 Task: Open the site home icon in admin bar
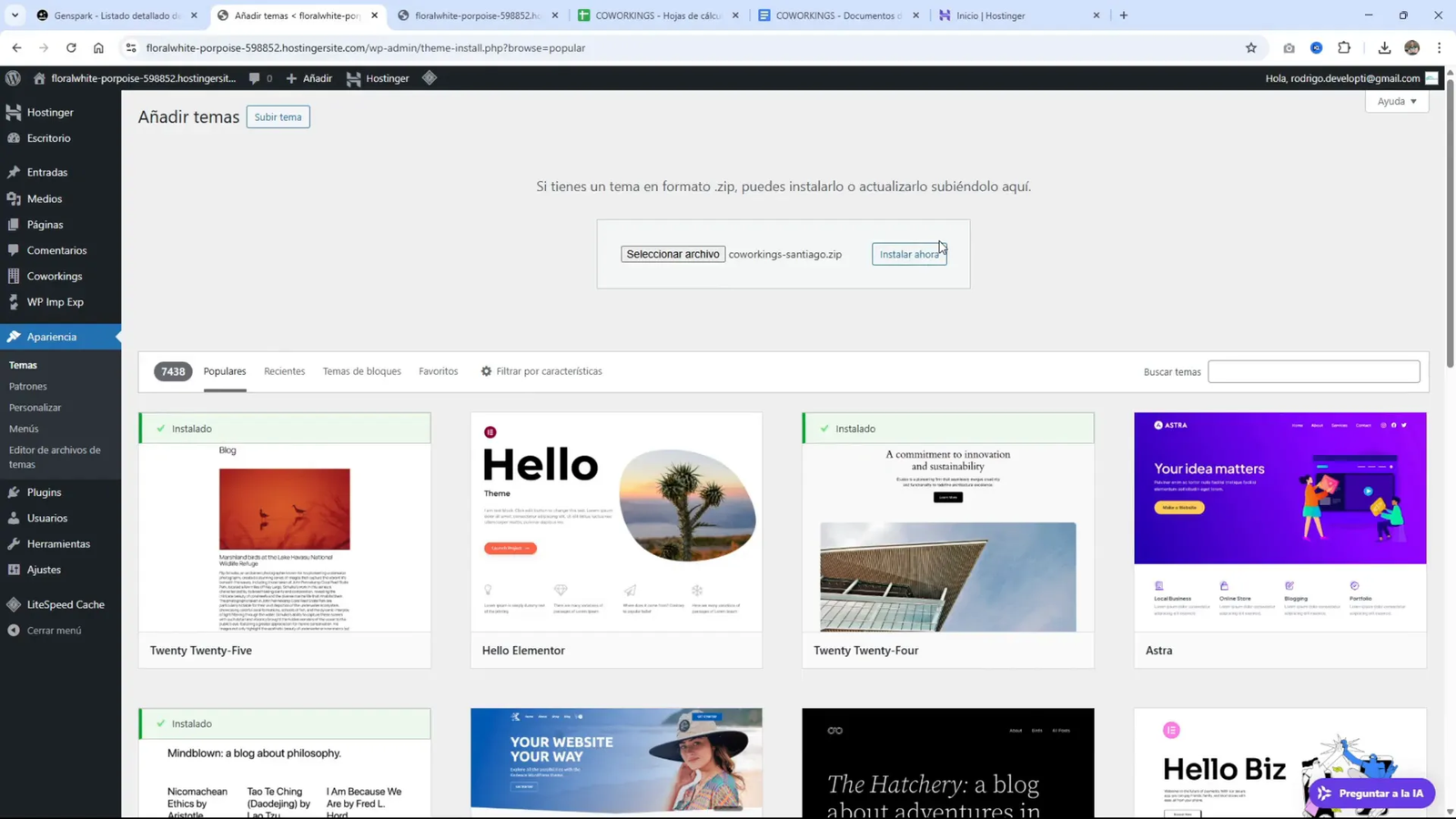(x=39, y=78)
